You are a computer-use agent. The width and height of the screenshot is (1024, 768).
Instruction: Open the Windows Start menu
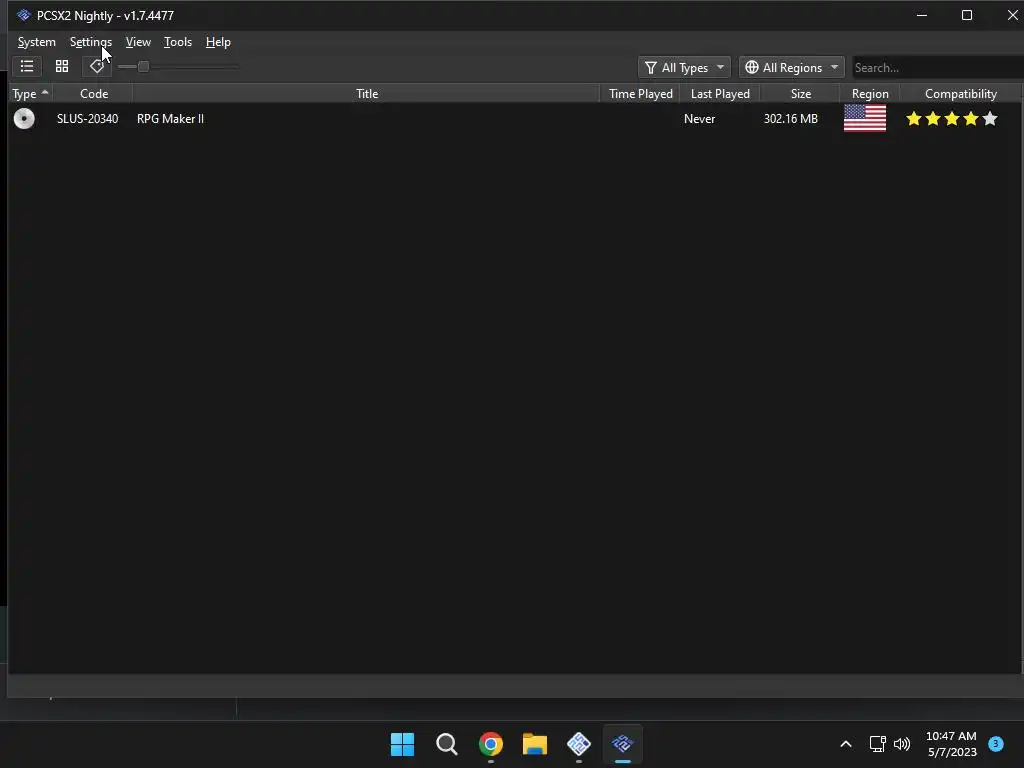pyautogui.click(x=402, y=744)
